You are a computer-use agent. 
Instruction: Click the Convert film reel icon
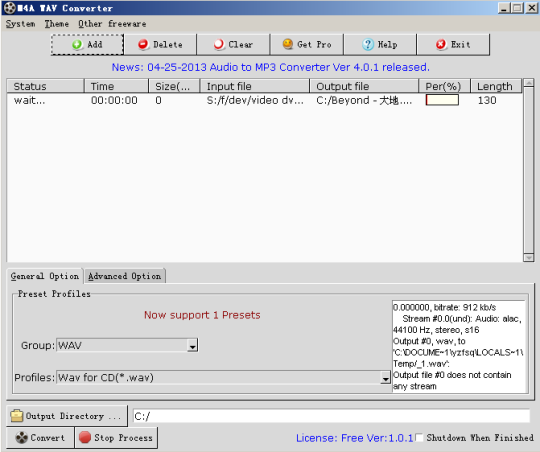21,438
